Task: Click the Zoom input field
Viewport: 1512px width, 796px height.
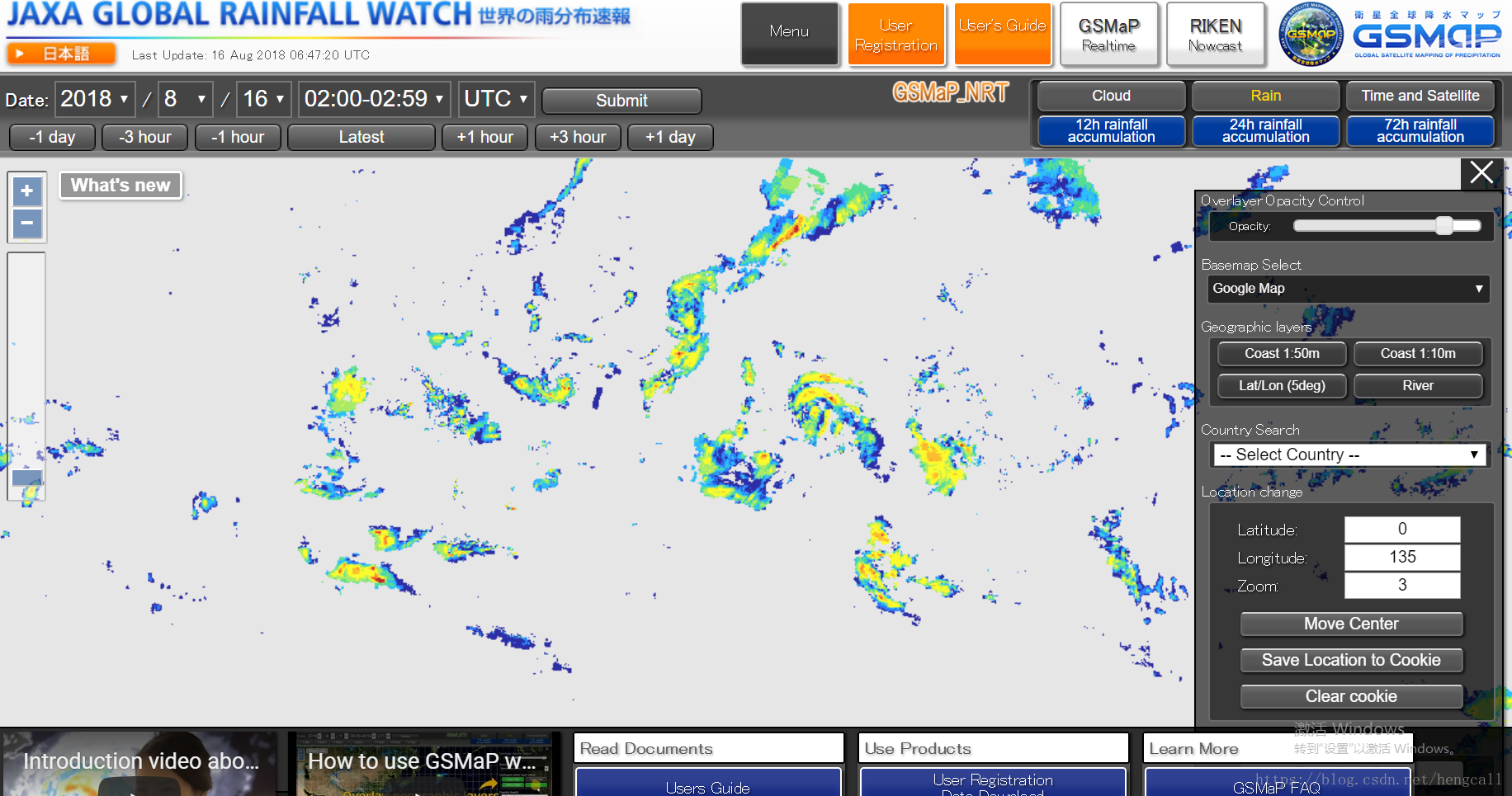Action: tap(1402, 586)
